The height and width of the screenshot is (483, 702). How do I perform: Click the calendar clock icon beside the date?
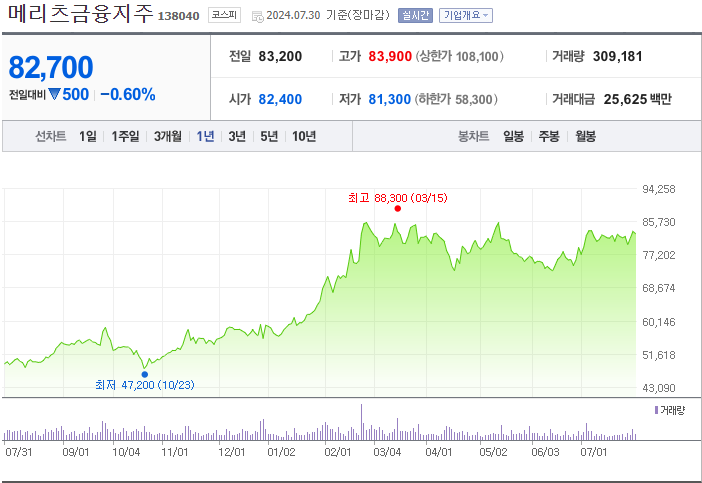[x=257, y=17]
